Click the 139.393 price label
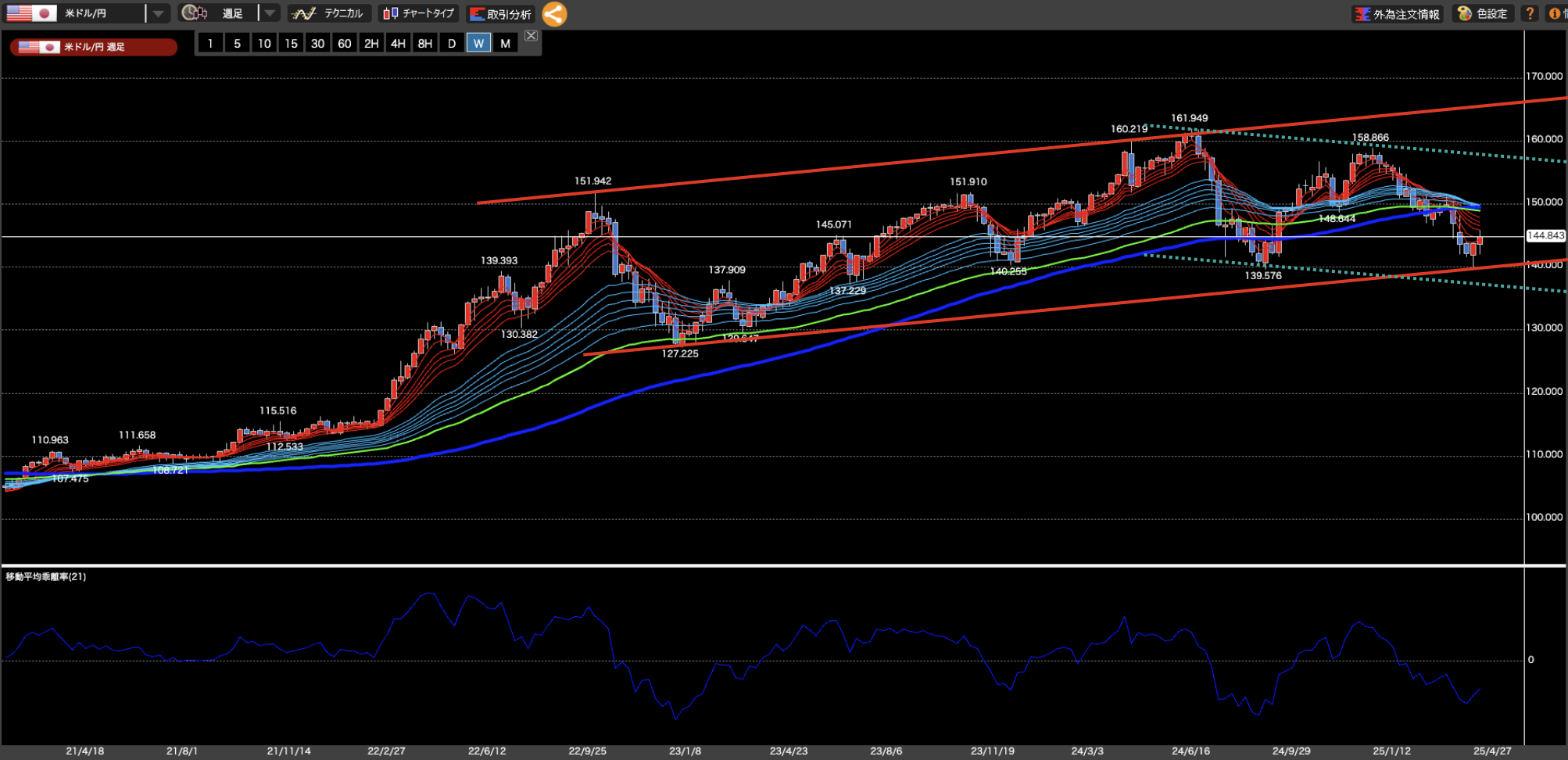Image resolution: width=1568 pixels, height=760 pixels. [x=499, y=260]
